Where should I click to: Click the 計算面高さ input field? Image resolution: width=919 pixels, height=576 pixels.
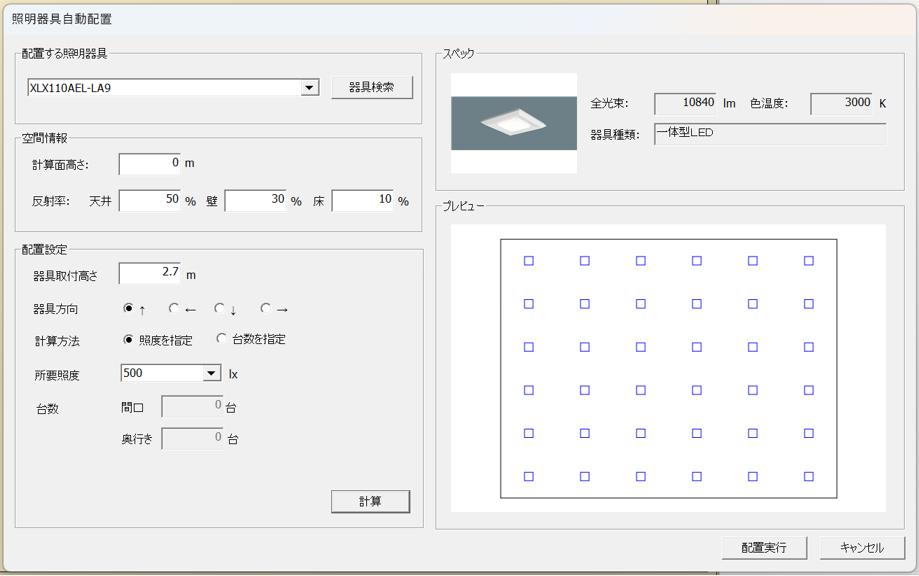pos(150,163)
